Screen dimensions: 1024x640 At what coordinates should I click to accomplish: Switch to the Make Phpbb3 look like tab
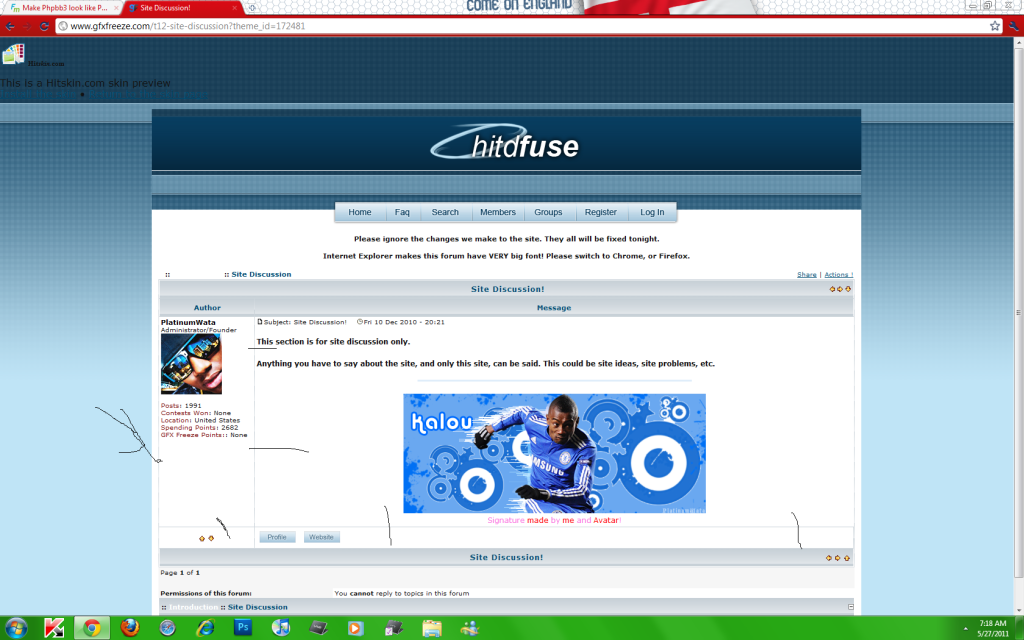coord(60,8)
